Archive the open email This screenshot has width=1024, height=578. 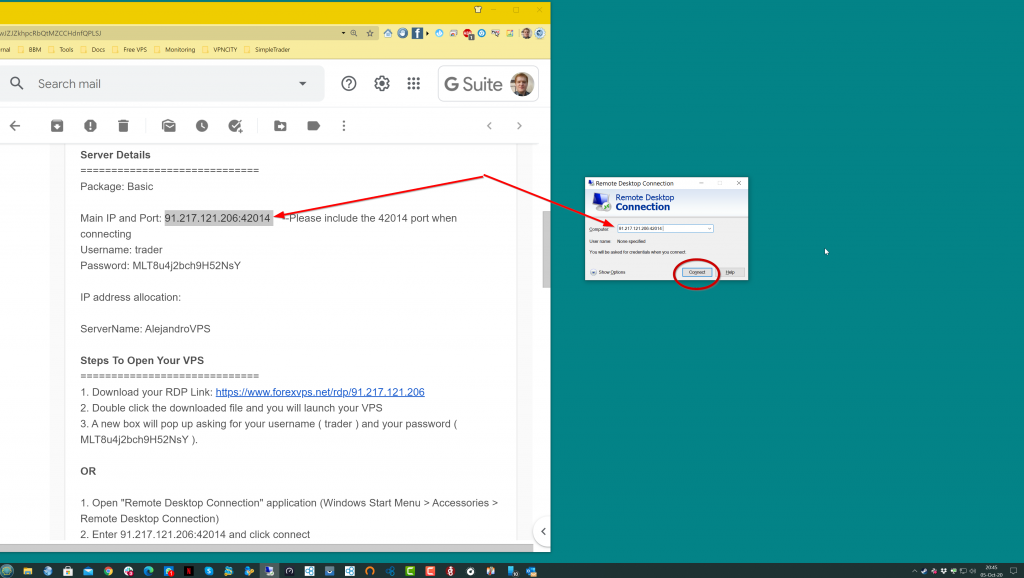[57, 126]
